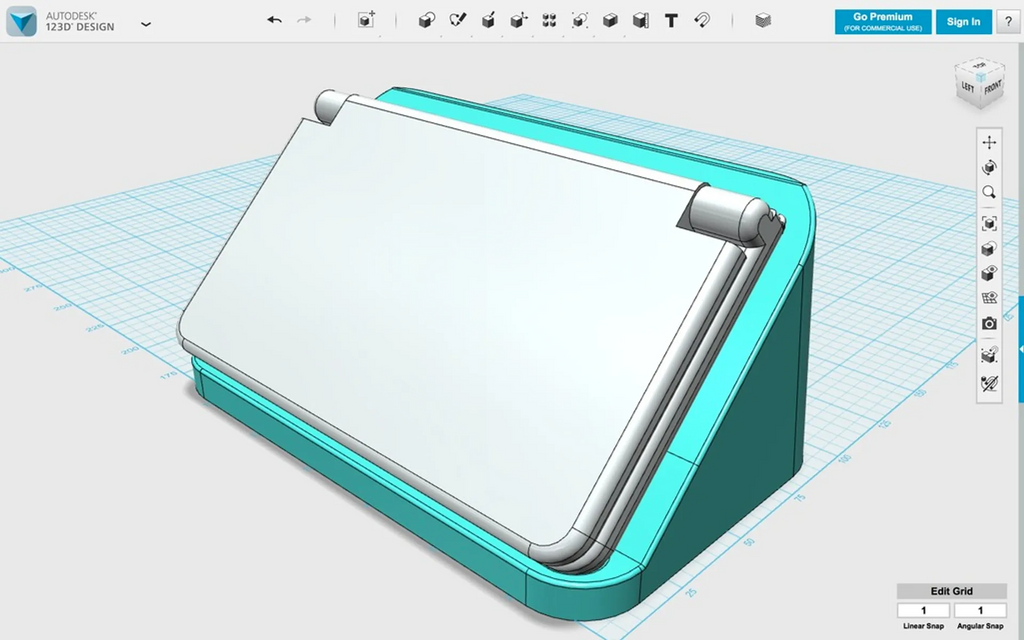The height and width of the screenshot is (640, 1024).
Task: Open the Help question mark button
Action: click(1008, 22)
